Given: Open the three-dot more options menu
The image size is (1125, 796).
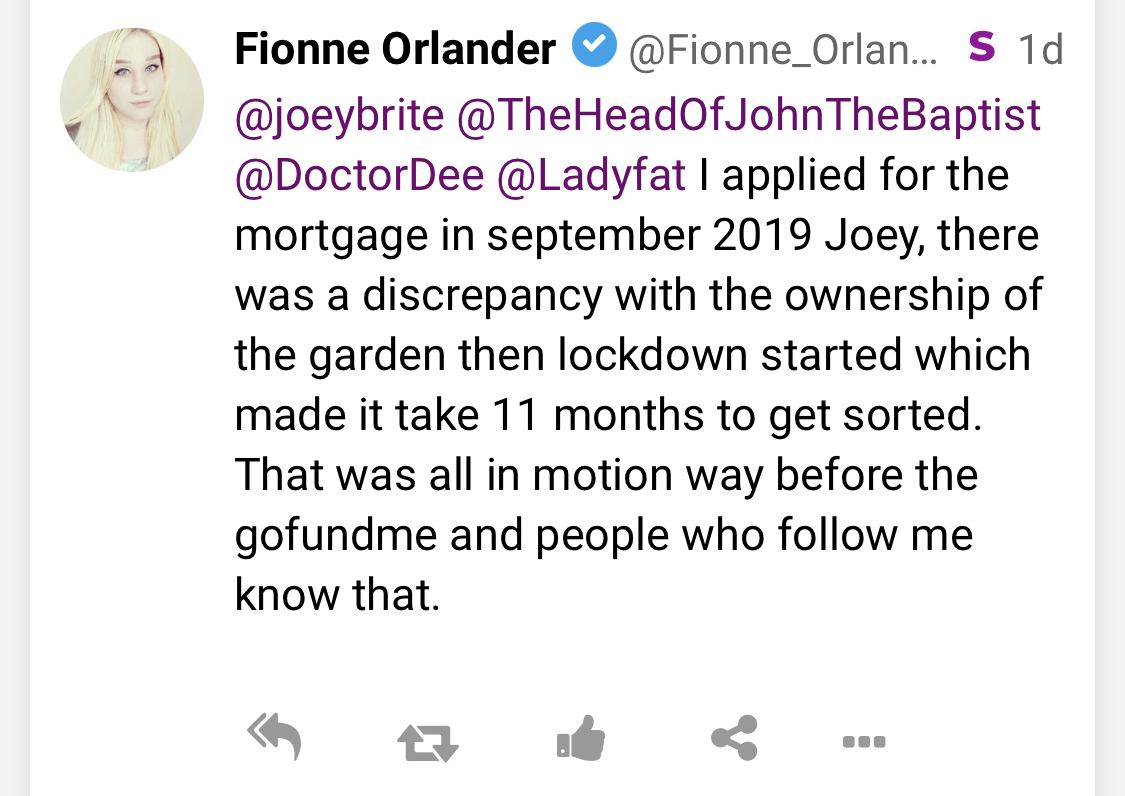Looking at the screenshot, I should pyautogui.click(x=863, y=742).
